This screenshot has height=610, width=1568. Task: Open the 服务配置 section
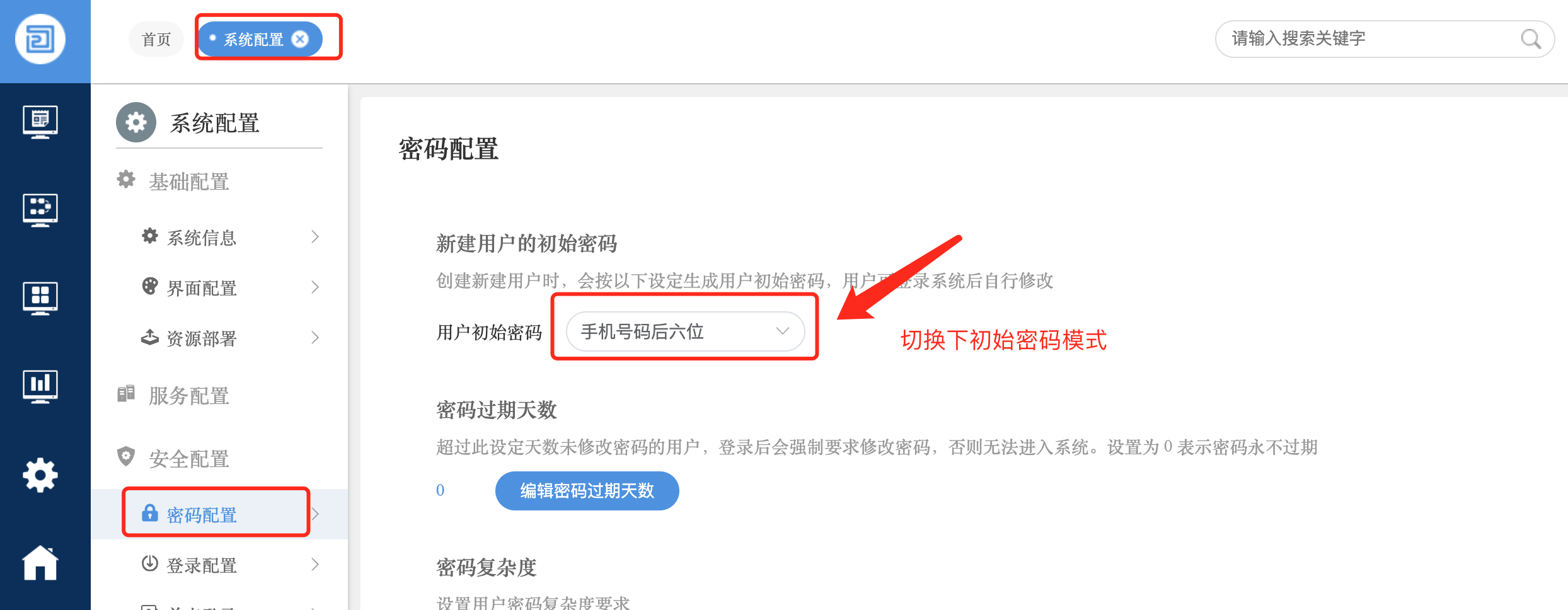(x=189, y=396)
